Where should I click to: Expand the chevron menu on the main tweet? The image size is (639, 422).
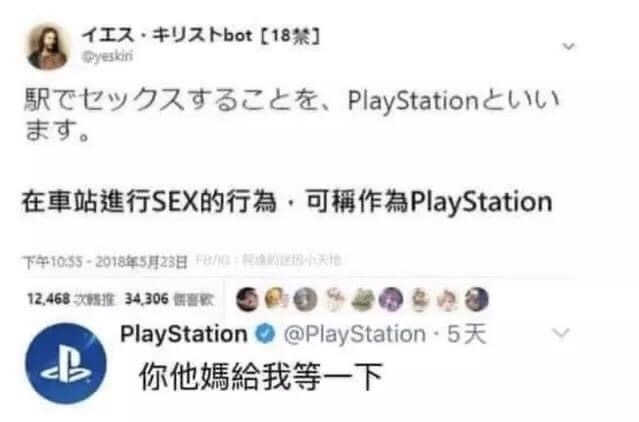[568, 46]
